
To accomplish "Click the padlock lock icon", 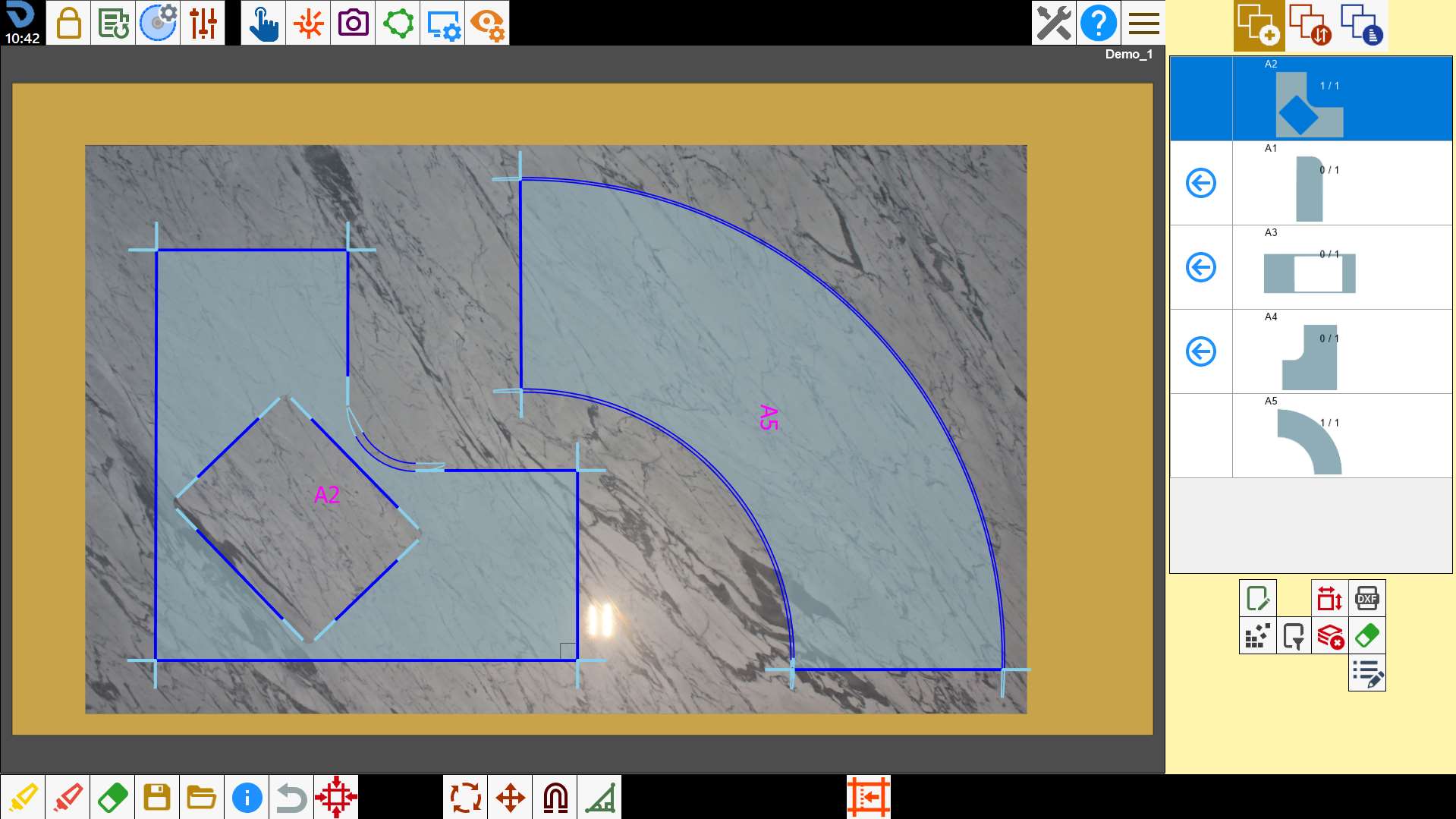I will coord(68,23).
